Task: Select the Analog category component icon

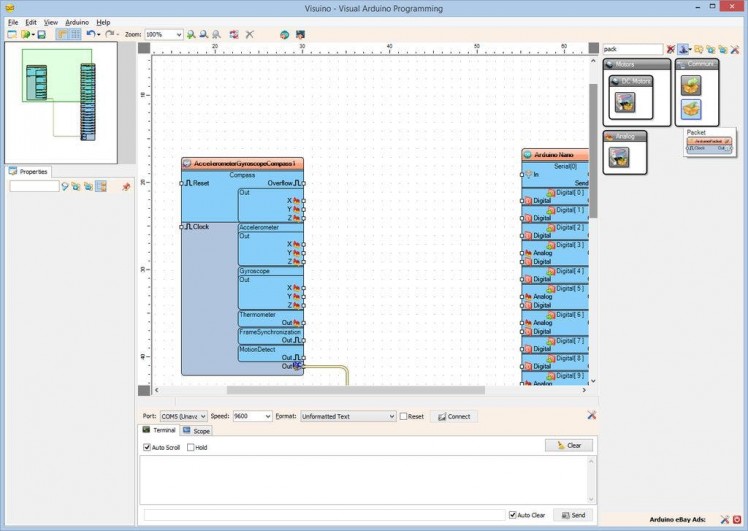Action: (620, 156)
